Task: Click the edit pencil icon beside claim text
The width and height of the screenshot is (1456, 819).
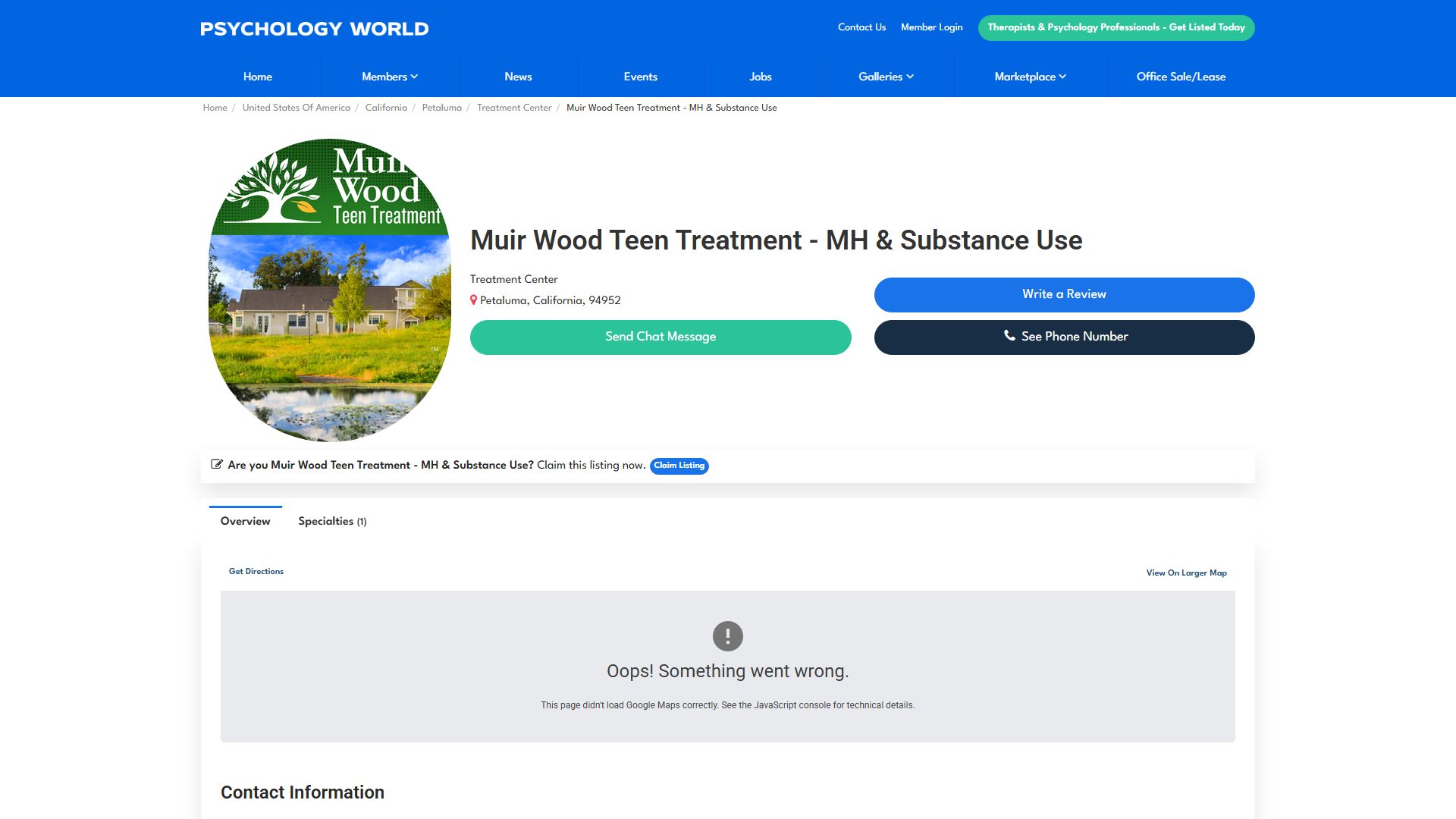Action: 217,464
